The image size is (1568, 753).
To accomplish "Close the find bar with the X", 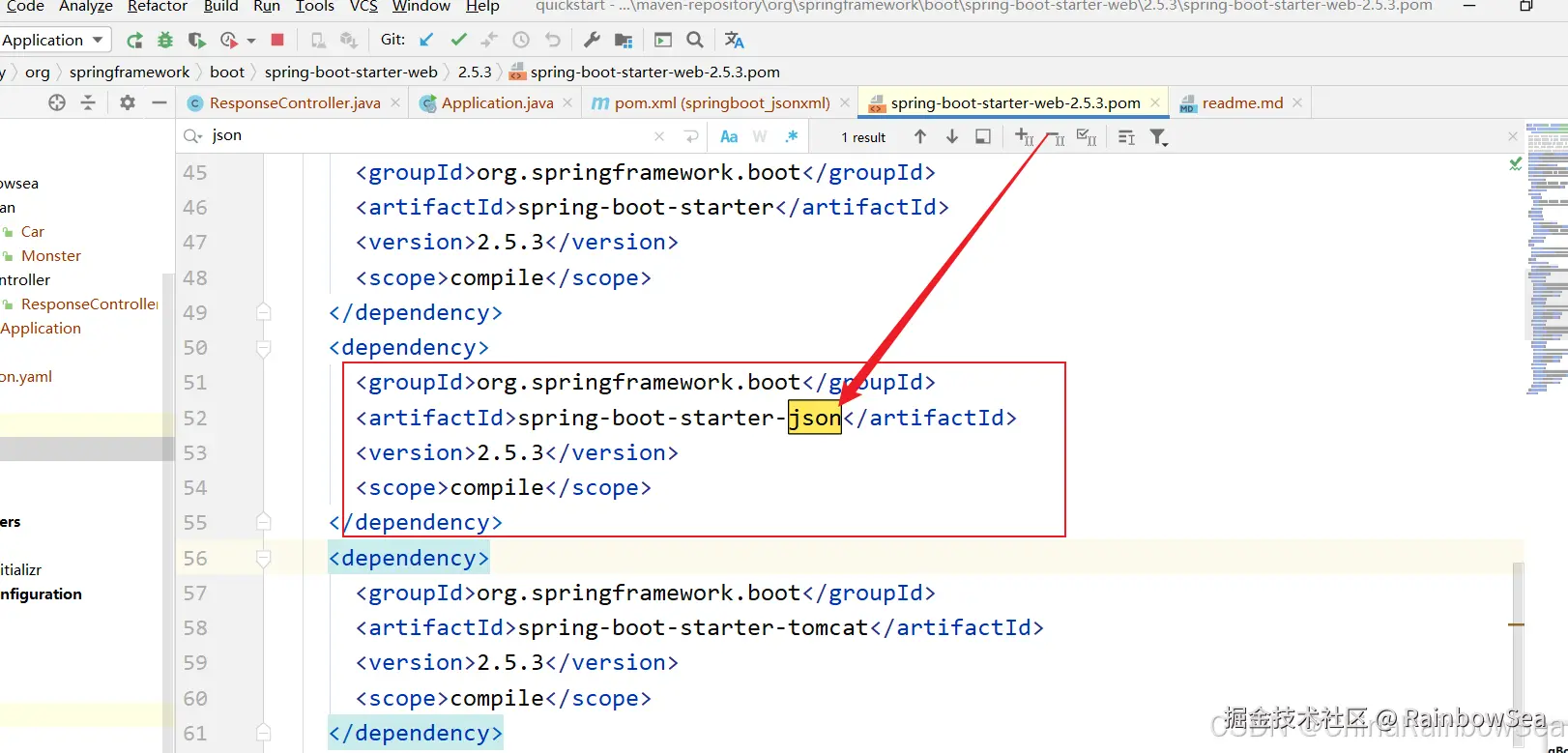I will click(x=1513, y=136).
